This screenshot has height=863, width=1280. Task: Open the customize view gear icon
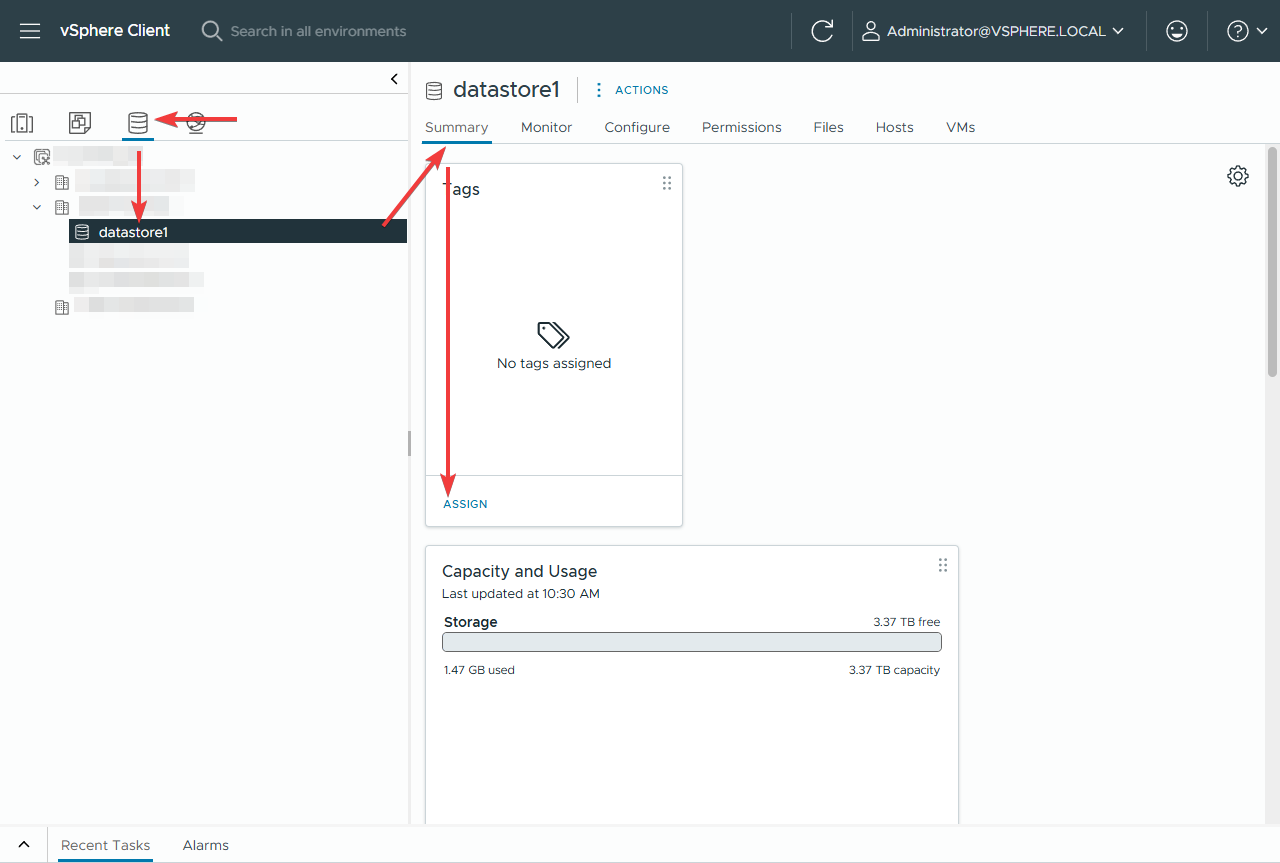[1237, 176]
